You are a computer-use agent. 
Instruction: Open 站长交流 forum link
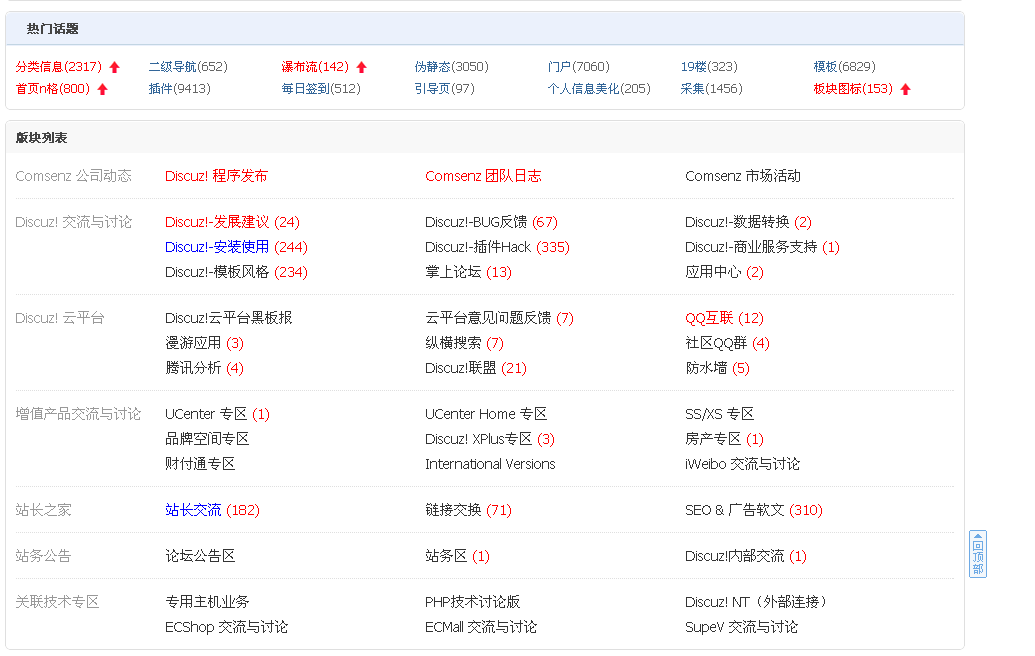pyautogui.click(x=193, y=510)
